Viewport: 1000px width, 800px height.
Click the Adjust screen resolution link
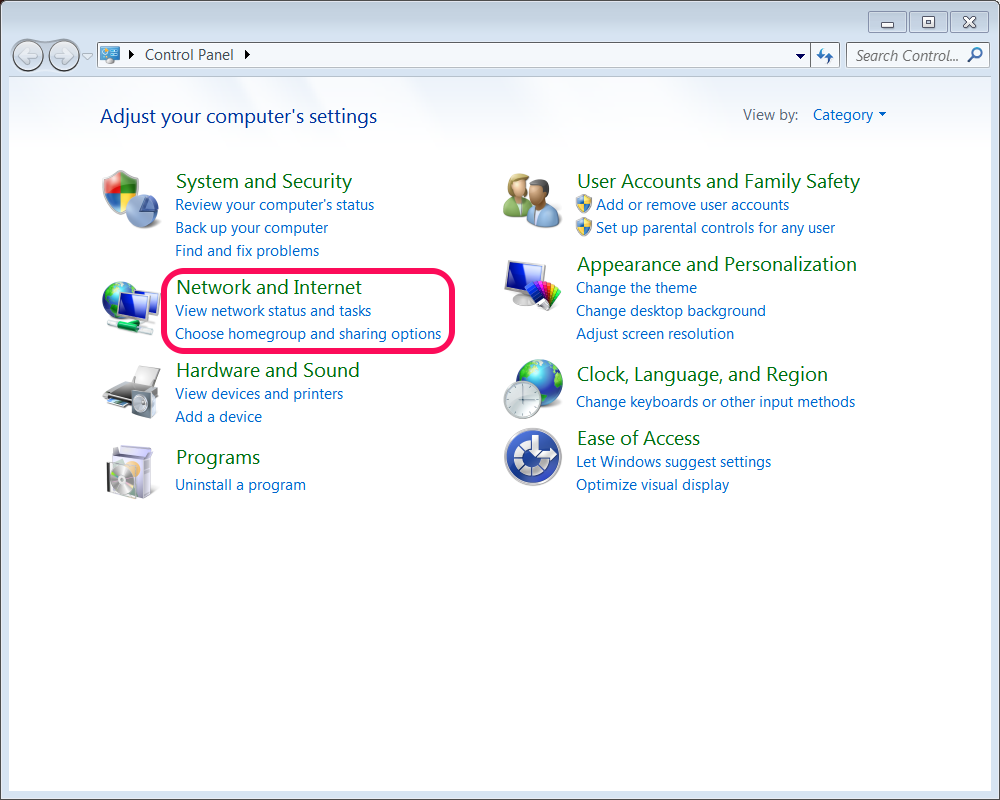click(655, 334)
